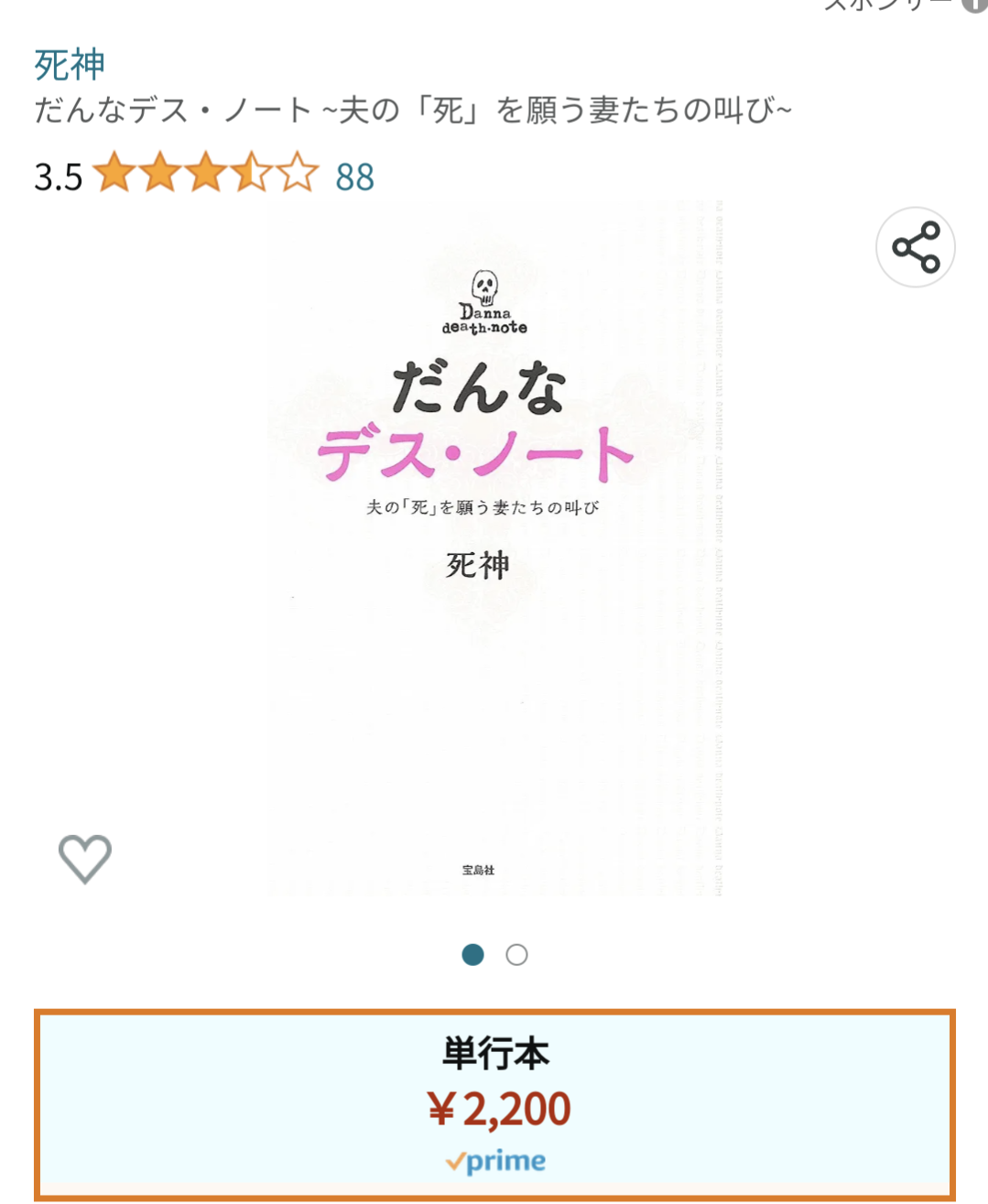Click the スポンサー label at top
This screenshot has height=1204, width=988.
pos(888,5)
